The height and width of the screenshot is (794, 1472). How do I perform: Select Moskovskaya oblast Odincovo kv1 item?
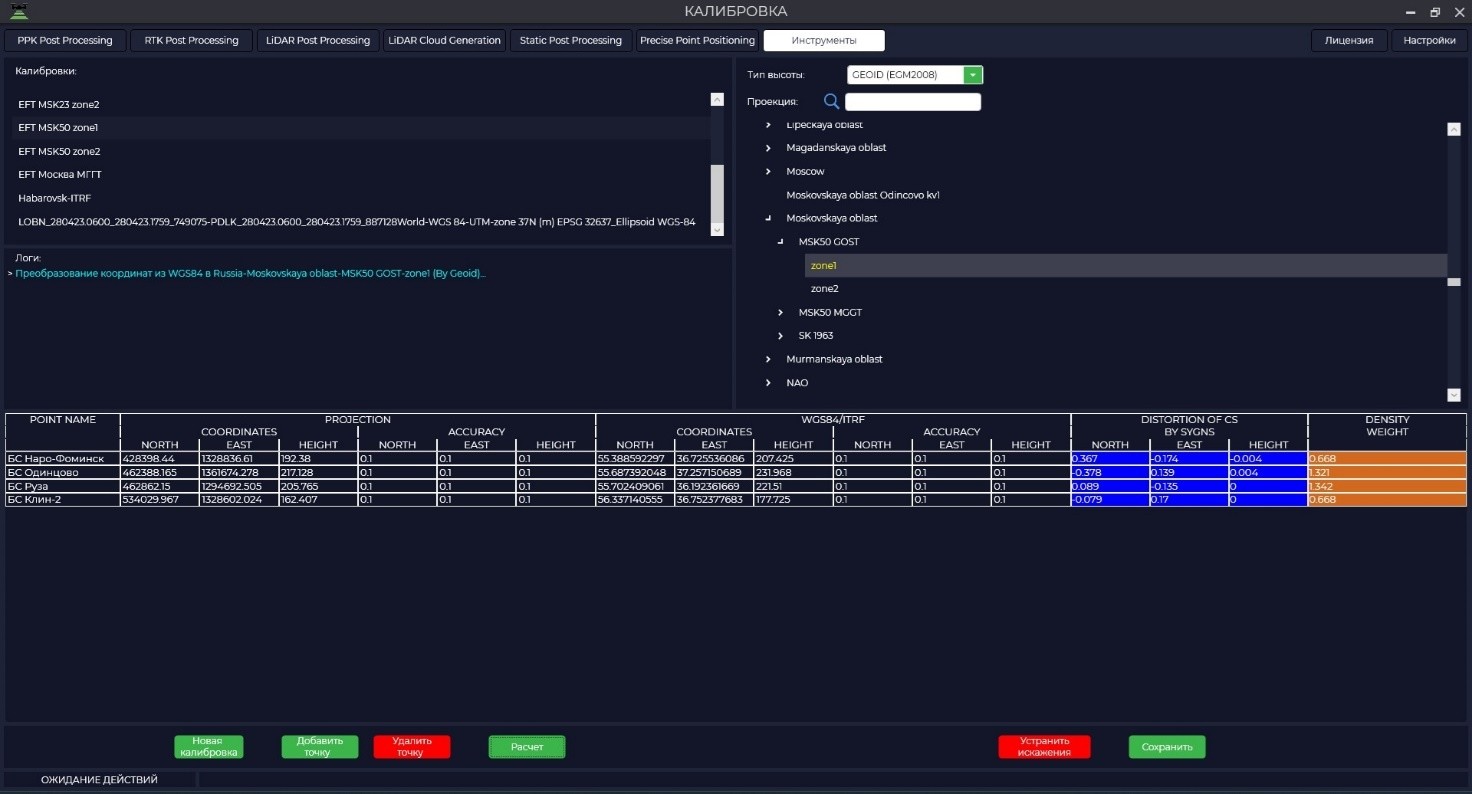point(863,195)
